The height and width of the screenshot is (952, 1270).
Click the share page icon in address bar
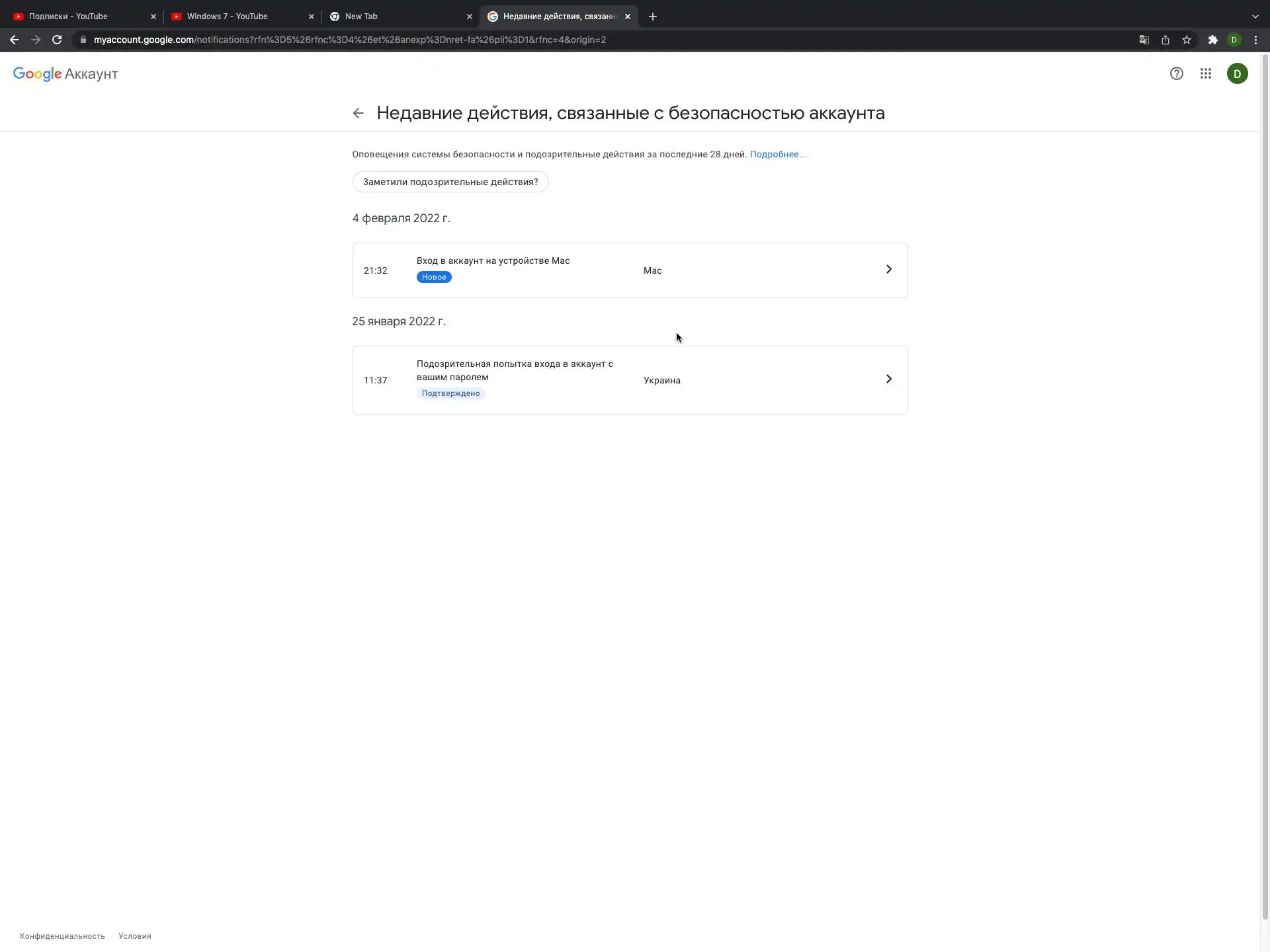(x=1165, y=40)
